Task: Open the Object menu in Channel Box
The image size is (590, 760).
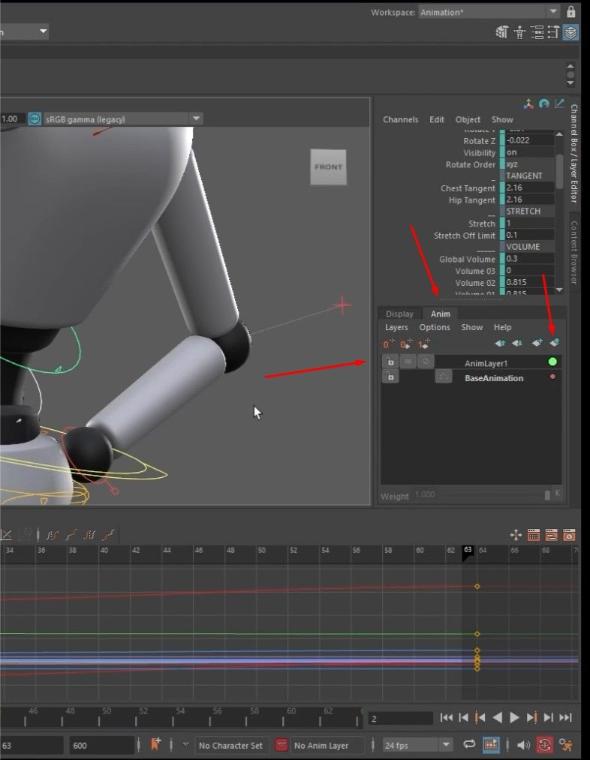Action: point(467,119)
